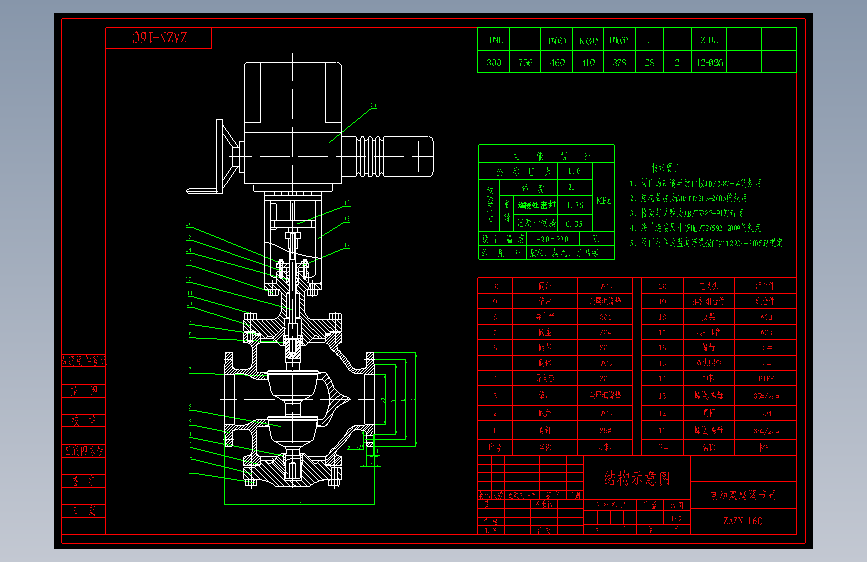867x562 pixels.
Task: Click the "110" cell in the dimension table
Action: coord(588,62)
